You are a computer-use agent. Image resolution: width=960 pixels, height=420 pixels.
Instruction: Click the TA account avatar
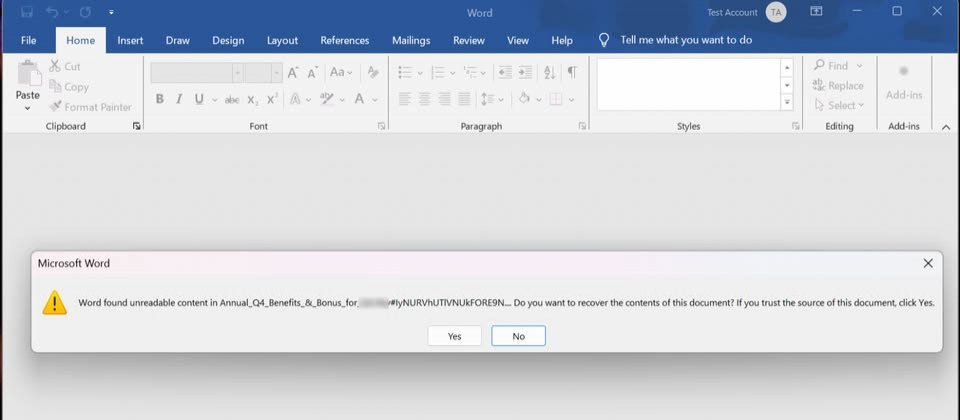pyautogui.click(x=776, y=12)
